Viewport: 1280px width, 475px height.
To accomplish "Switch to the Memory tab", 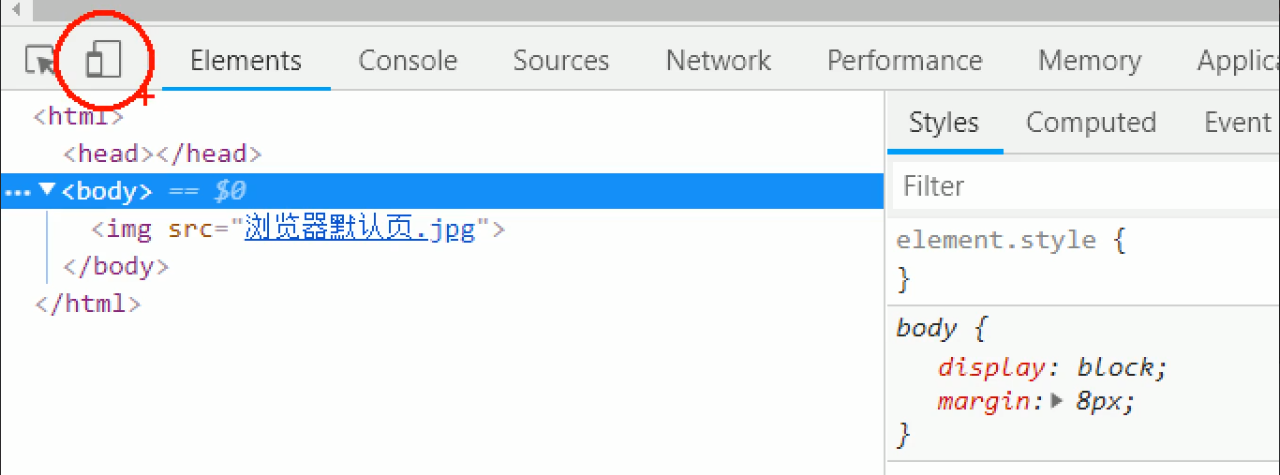I will tap(1089, 60).
